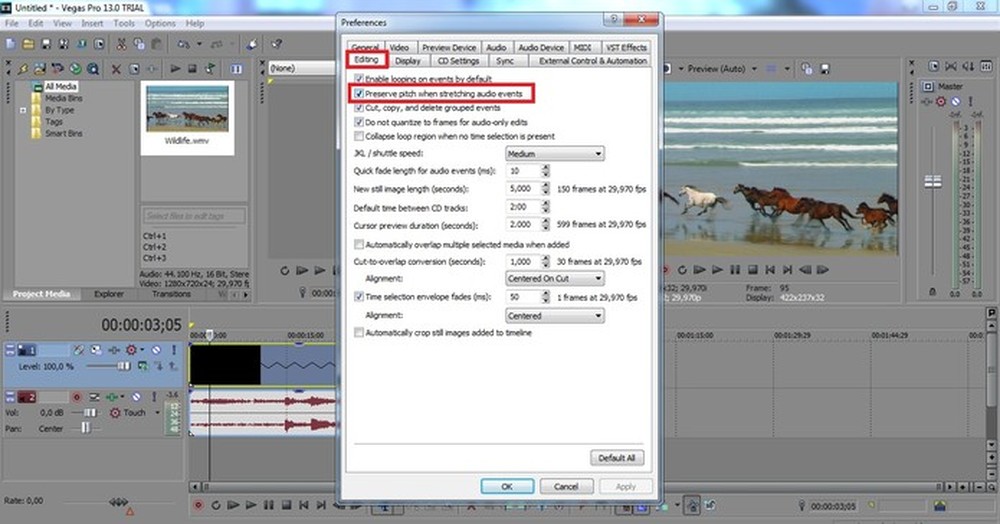Switch to the Display tab in Preferences

coord(408,61)
